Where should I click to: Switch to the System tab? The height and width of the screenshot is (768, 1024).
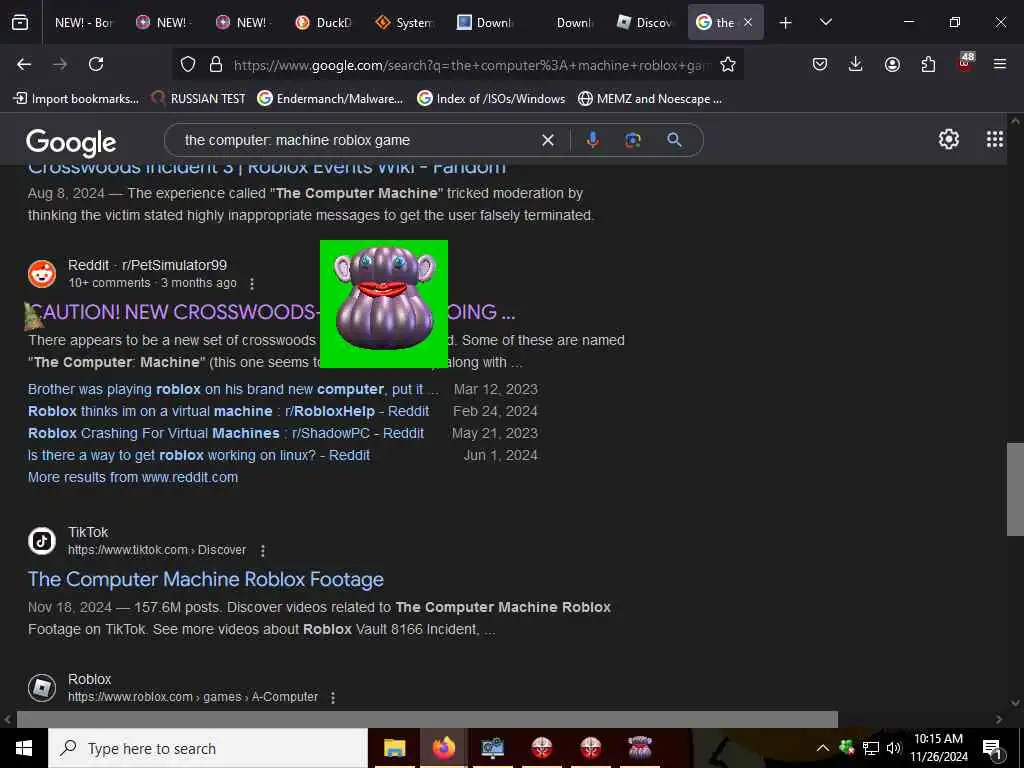click(x=404, y=22)
